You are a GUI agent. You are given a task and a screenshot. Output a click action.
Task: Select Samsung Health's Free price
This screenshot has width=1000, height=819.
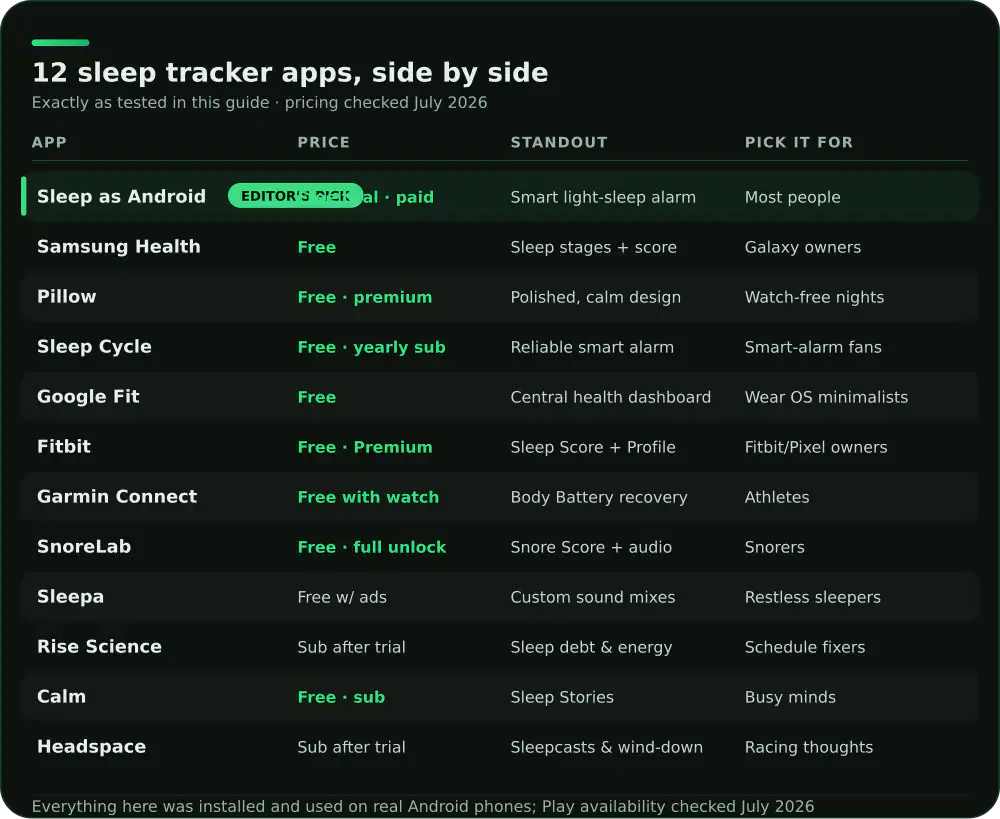316,247
